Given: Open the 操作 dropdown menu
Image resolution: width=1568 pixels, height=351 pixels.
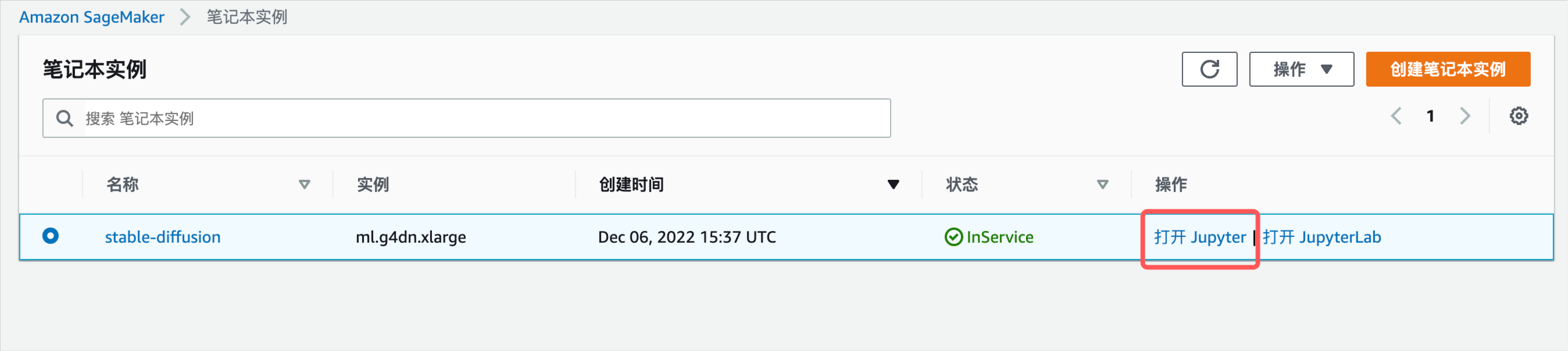Looking at the screenshot, I should pyautogui.click(x=1301, y=69).
